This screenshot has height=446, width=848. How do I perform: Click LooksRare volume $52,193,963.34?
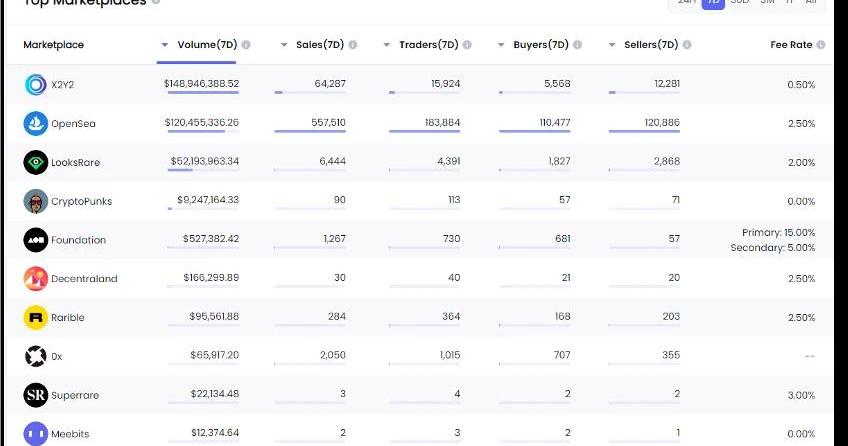(x=204, y=161)
